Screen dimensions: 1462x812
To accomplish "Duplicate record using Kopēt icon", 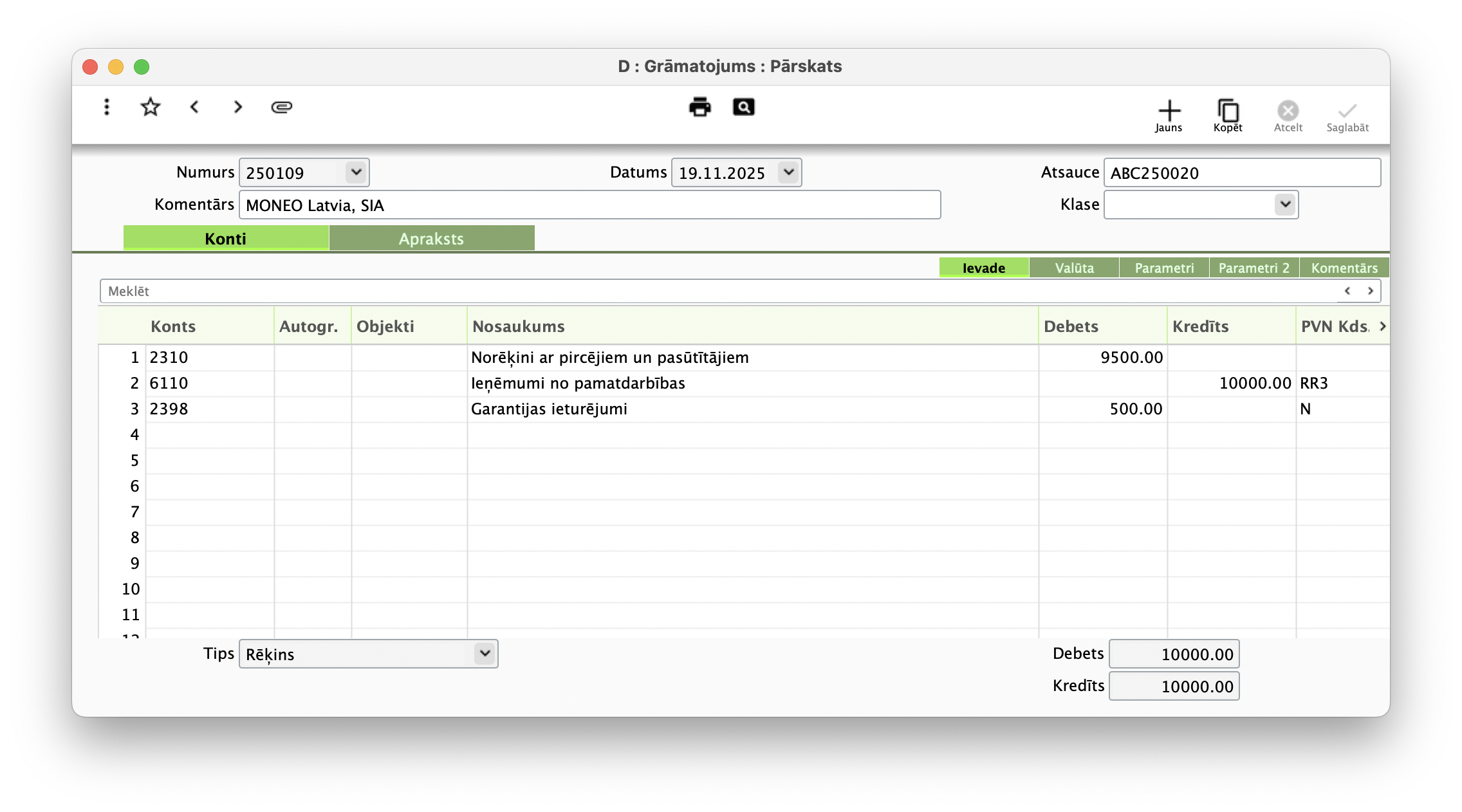I will (1228, 116).
